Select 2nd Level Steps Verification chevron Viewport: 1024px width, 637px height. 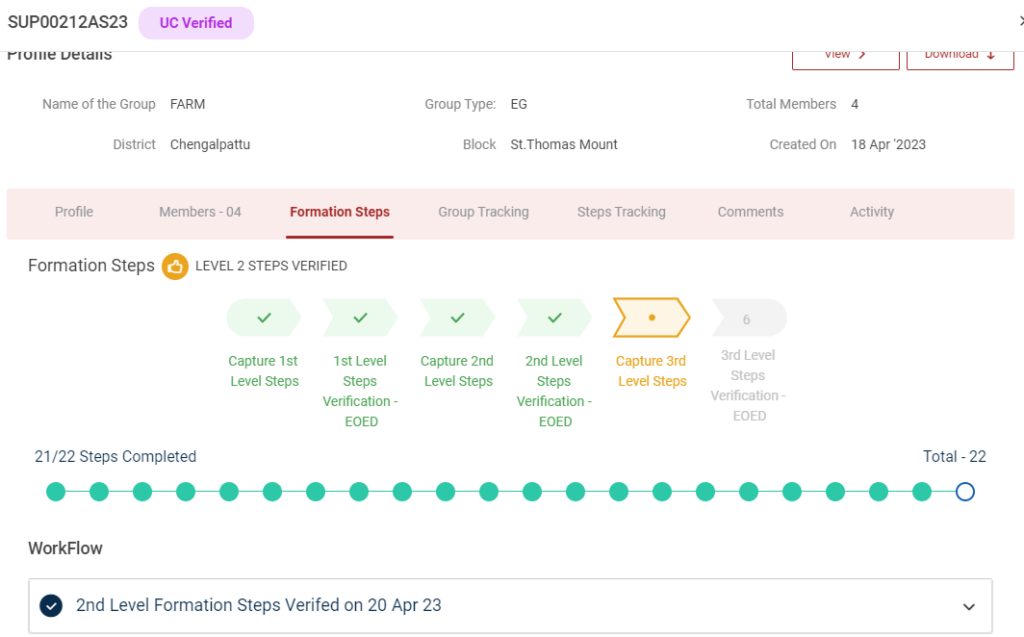(554, 317)
